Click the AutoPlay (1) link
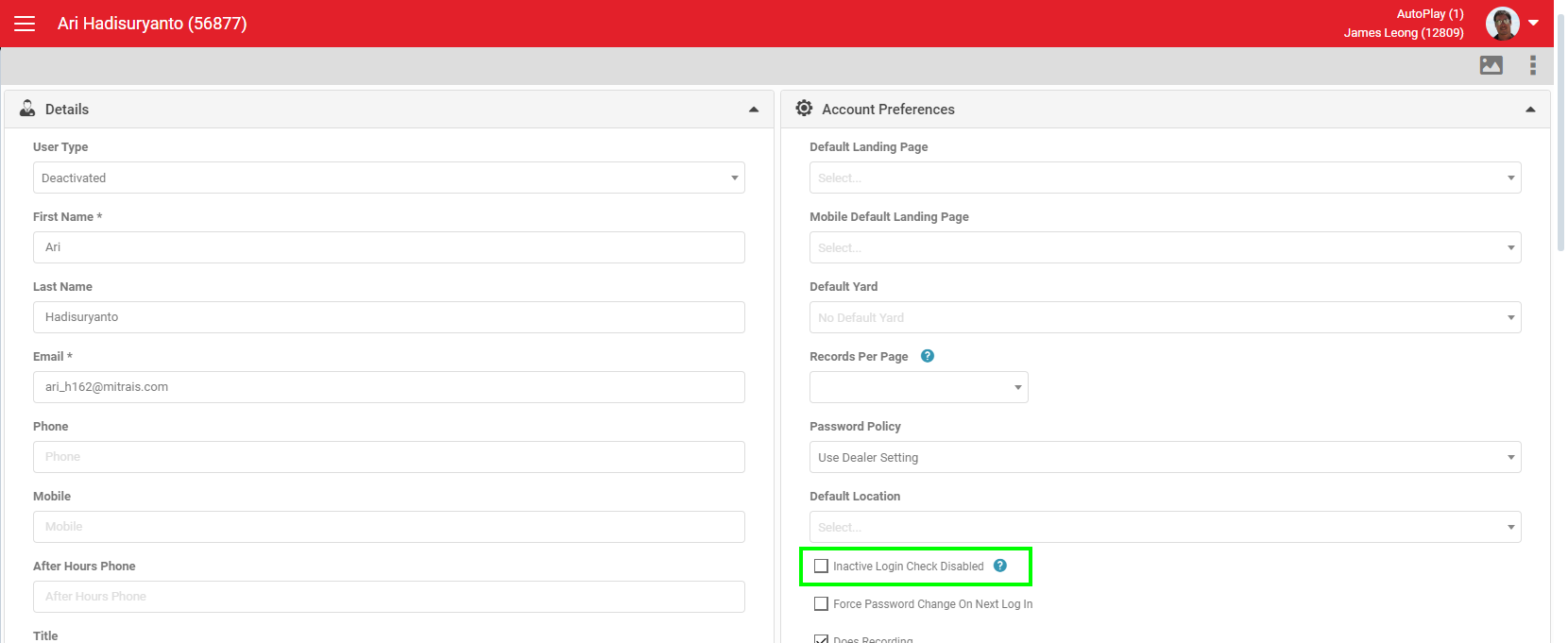1568x643 pixels. click(x=1429, y=14)
